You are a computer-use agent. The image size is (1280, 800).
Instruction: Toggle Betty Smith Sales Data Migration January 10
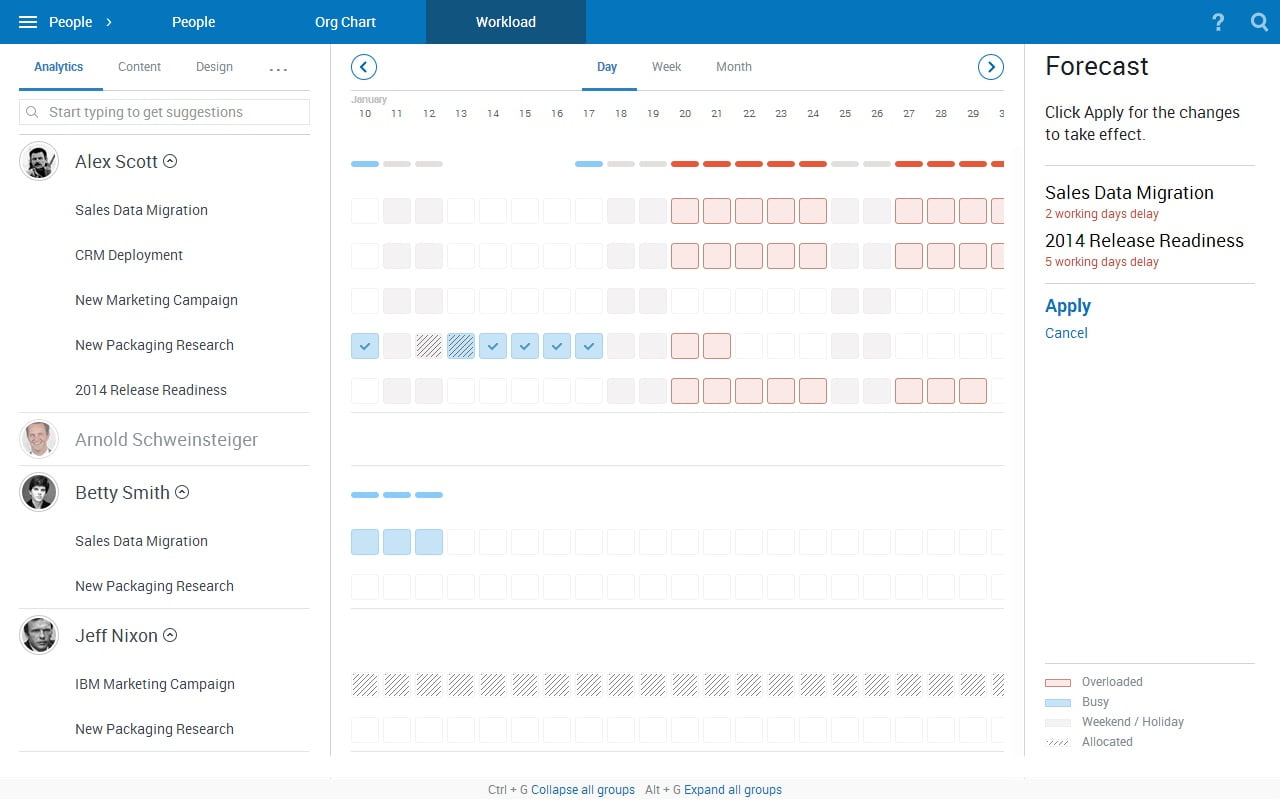pos(365,542)
